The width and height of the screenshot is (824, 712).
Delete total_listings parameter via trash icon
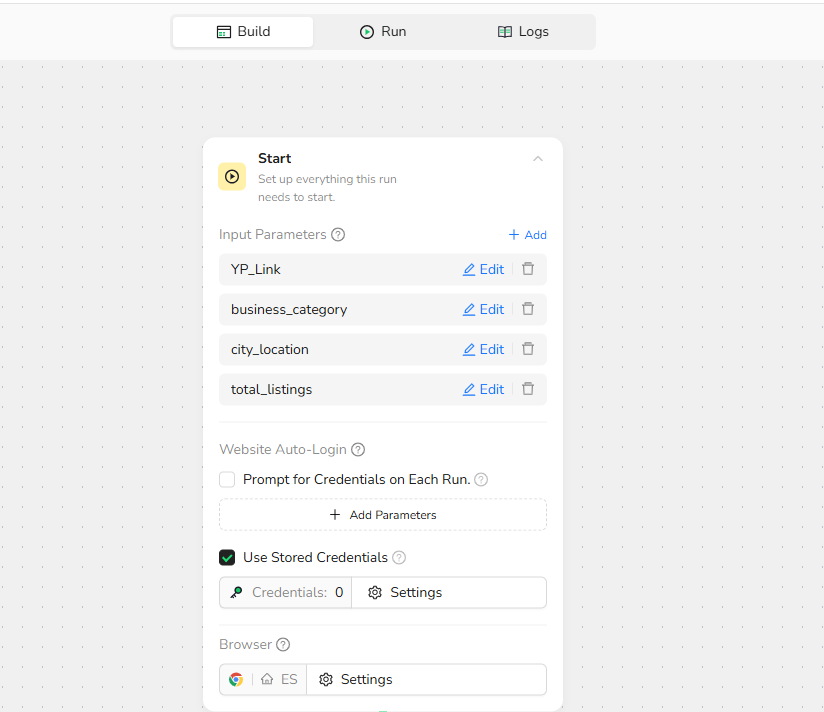528,389
